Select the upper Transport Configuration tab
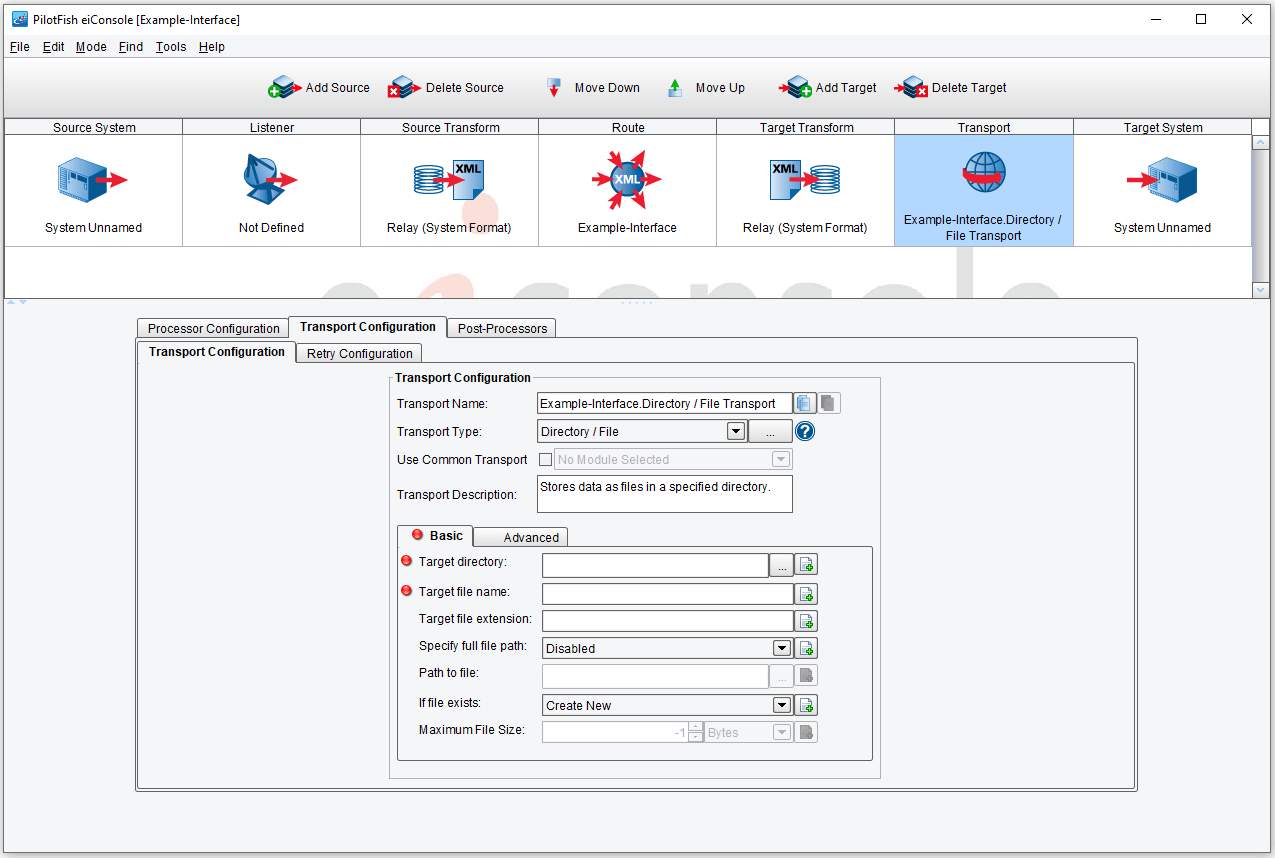Screen dimensions: 1275x858 367,327
